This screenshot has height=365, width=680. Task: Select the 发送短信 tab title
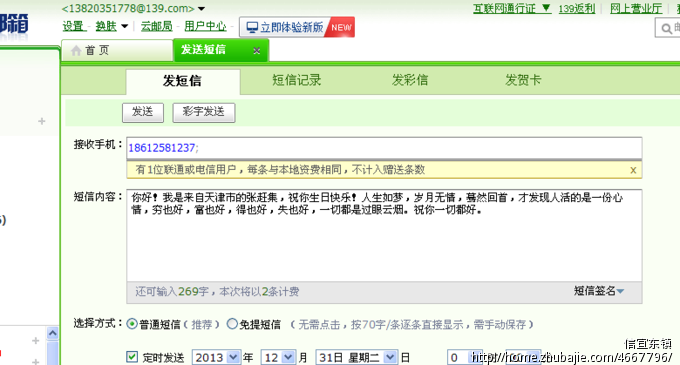pyautogui.click(x=203, y=50)
